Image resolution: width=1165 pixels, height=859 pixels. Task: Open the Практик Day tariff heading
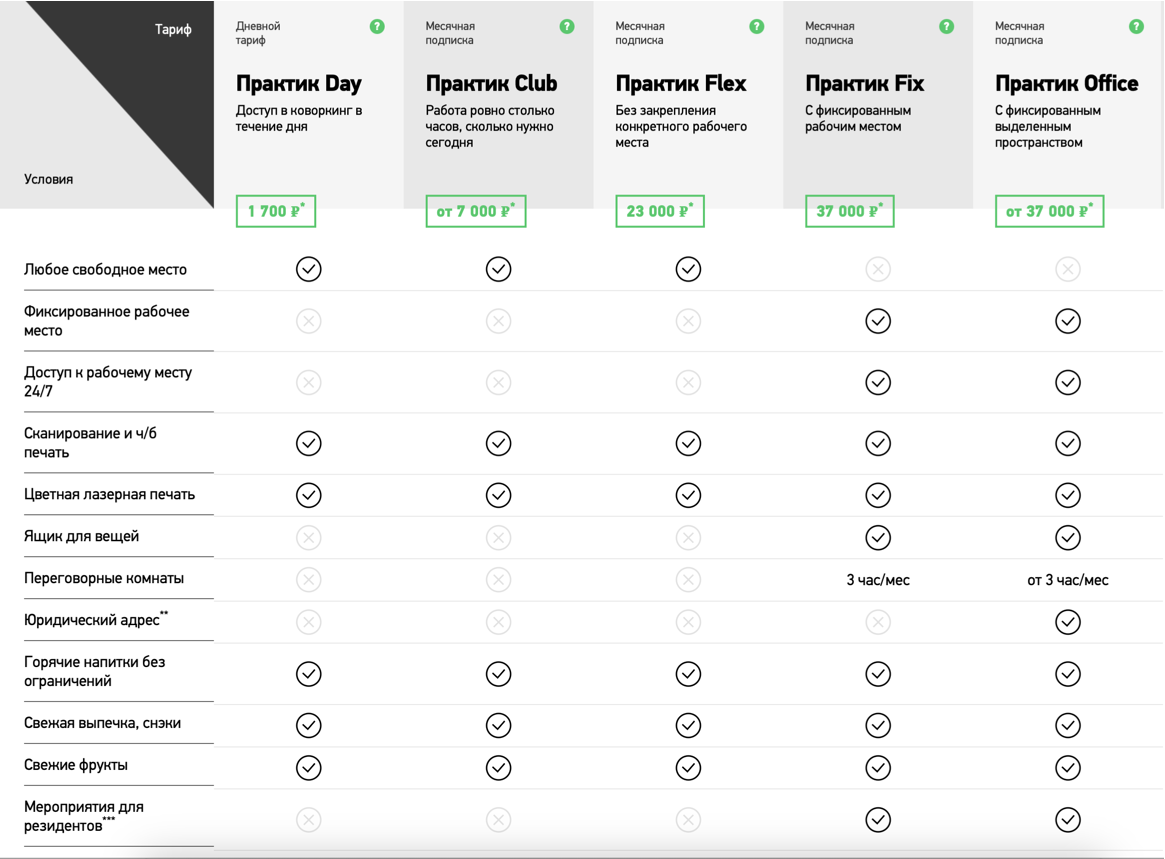click(x=299, y=83)
